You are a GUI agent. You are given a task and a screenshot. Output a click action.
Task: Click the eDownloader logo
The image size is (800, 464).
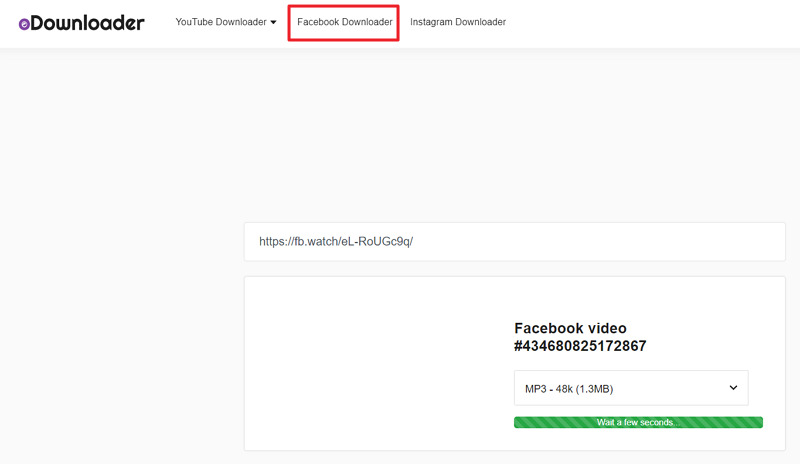click(x=82, y=23)
